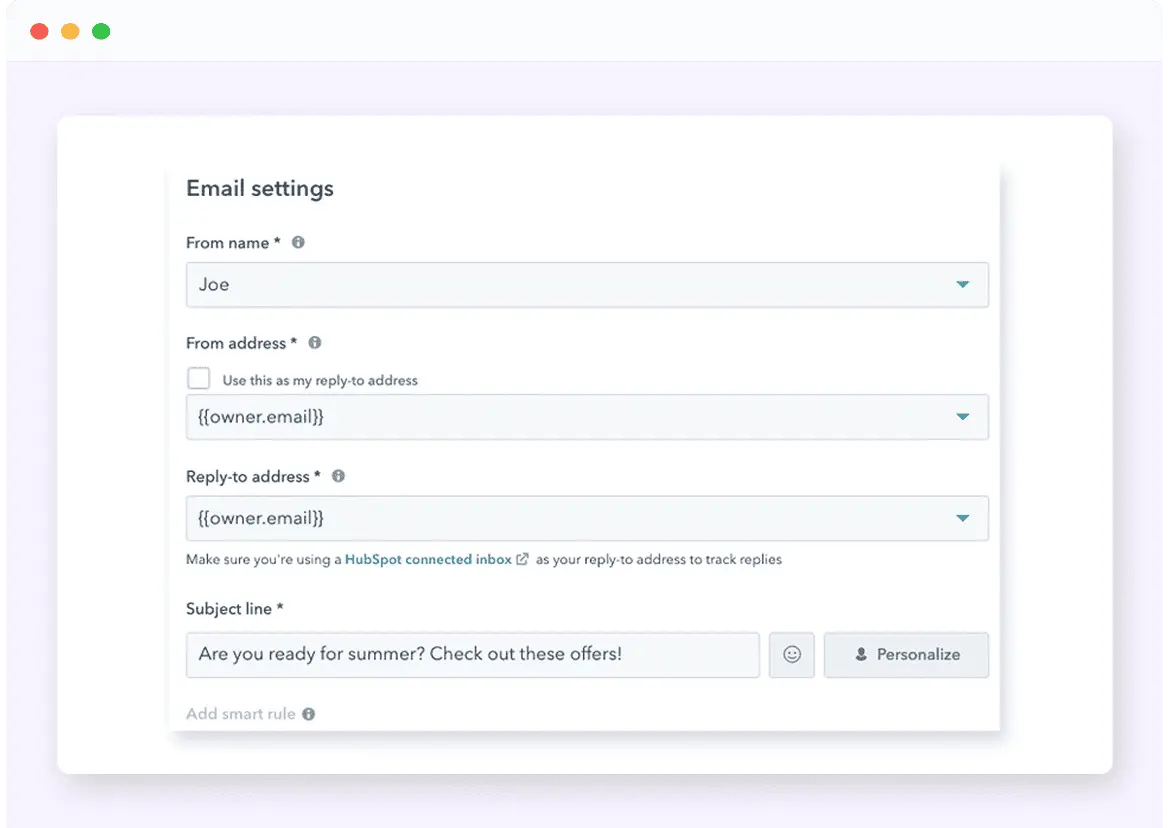The width and height of the screenshot is (1168, 828).
Task: Click inside the Subject line text field
Action: coord(472,655)
